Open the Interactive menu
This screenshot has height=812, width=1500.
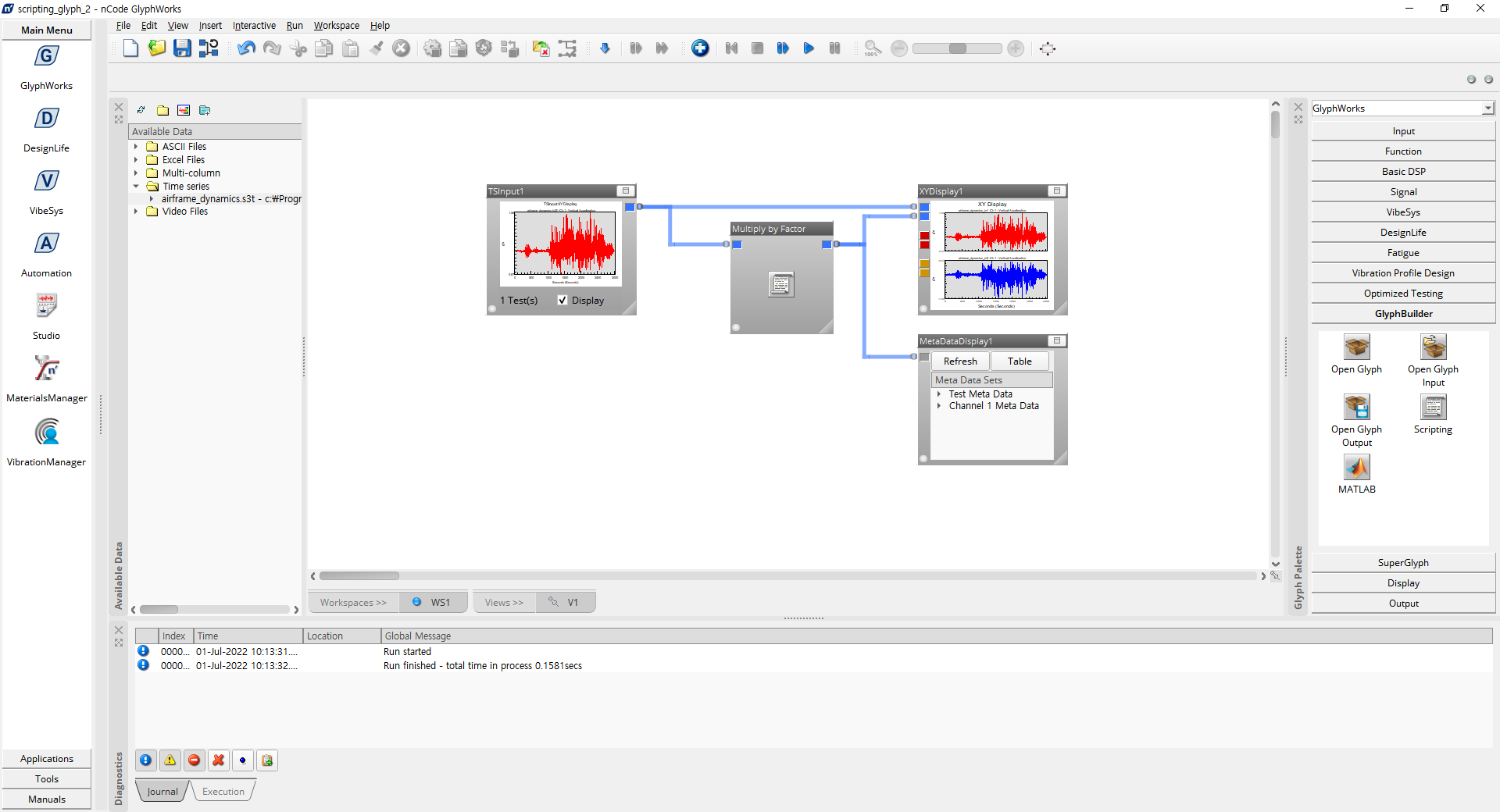(254, 26)
